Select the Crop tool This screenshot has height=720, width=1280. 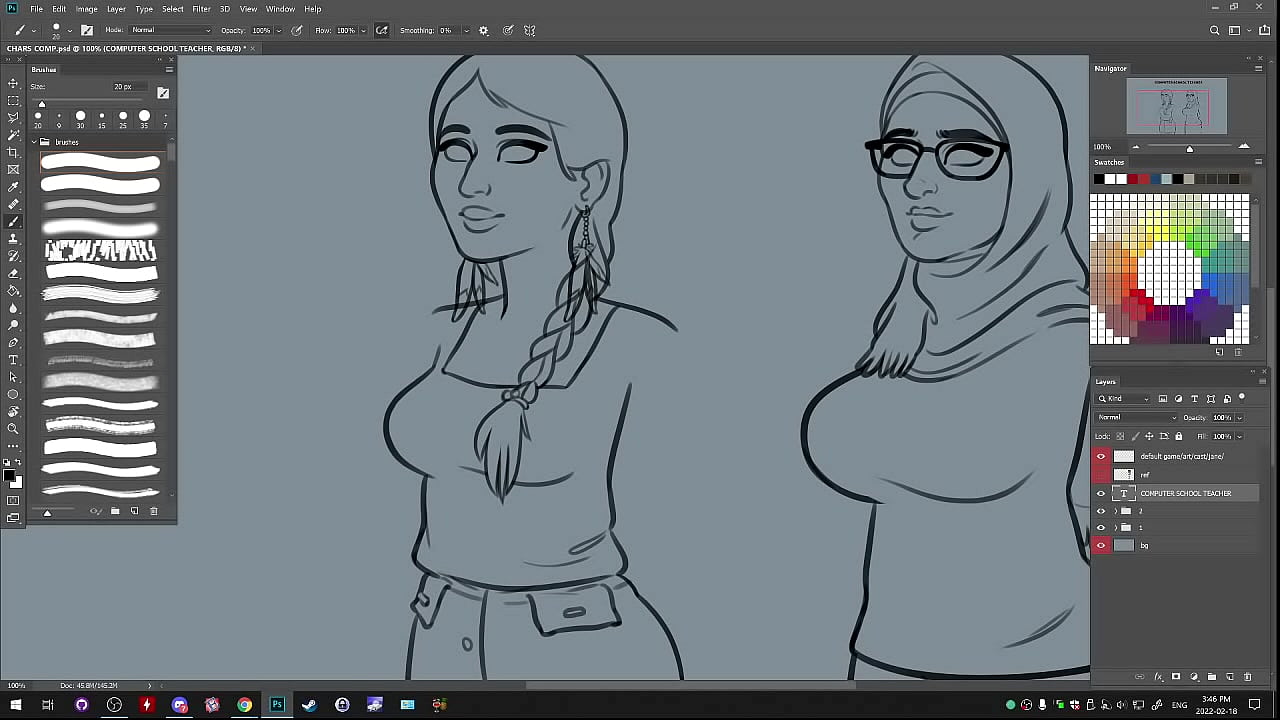coord(13,152)
